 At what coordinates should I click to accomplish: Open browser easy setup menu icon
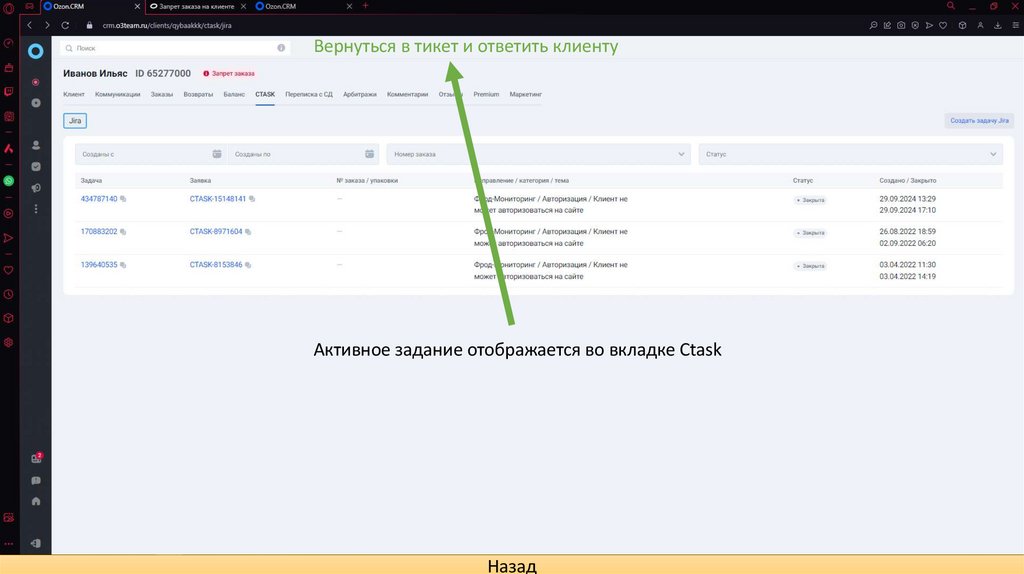point(1016,25)
